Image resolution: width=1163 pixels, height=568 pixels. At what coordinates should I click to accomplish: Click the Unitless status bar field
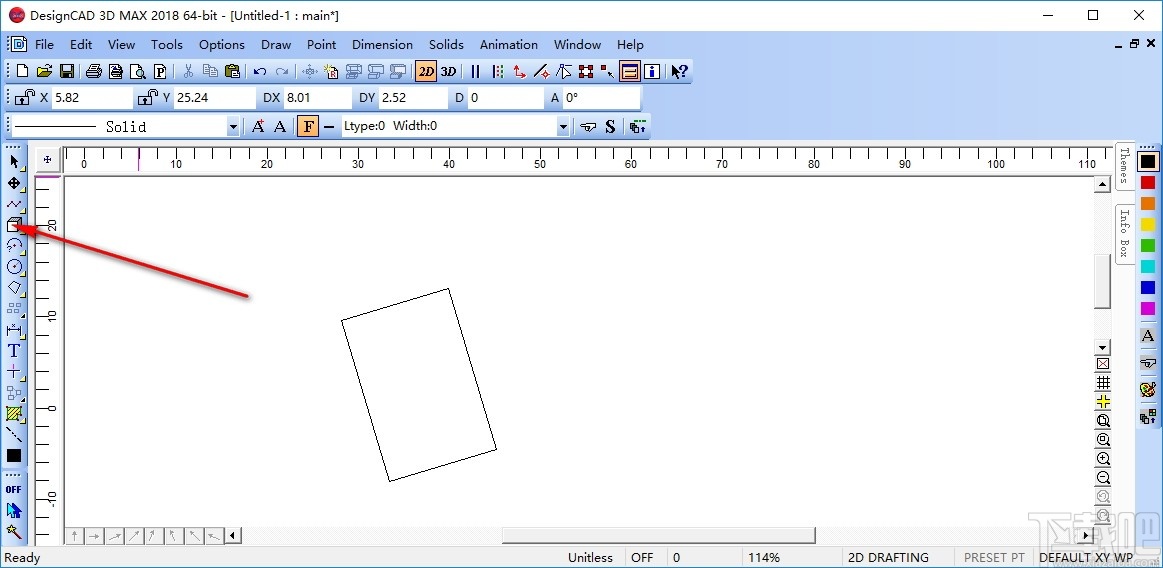(x=590, y=558)
